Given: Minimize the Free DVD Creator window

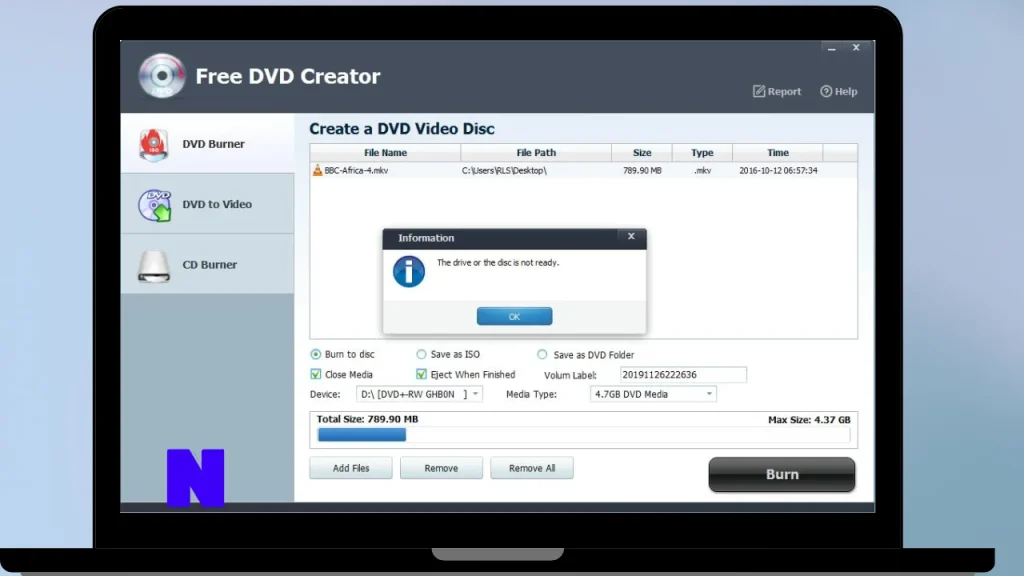Looking at the screenshot, I should [x=831, y=48].
